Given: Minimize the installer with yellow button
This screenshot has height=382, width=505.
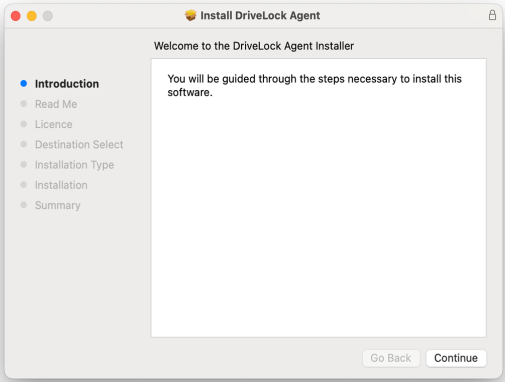Looking at the screenshot, I should tap(32, 16).
